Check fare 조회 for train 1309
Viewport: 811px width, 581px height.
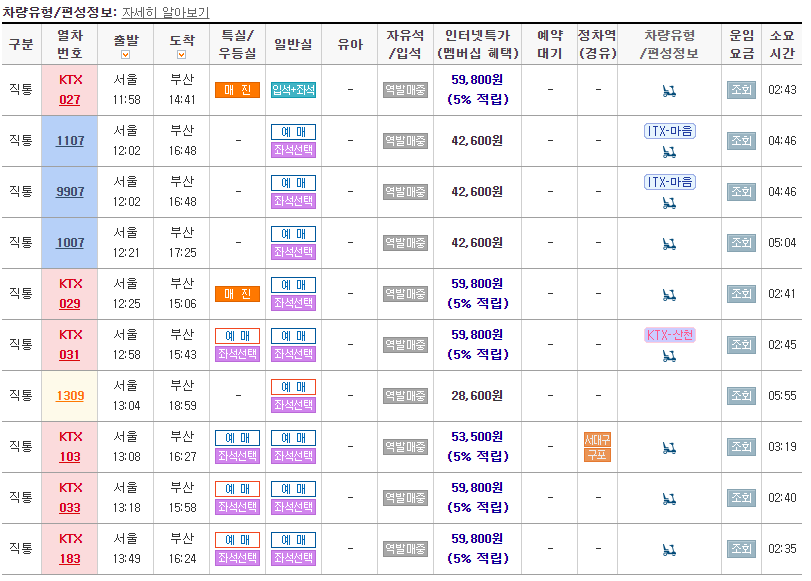(741, 396)
